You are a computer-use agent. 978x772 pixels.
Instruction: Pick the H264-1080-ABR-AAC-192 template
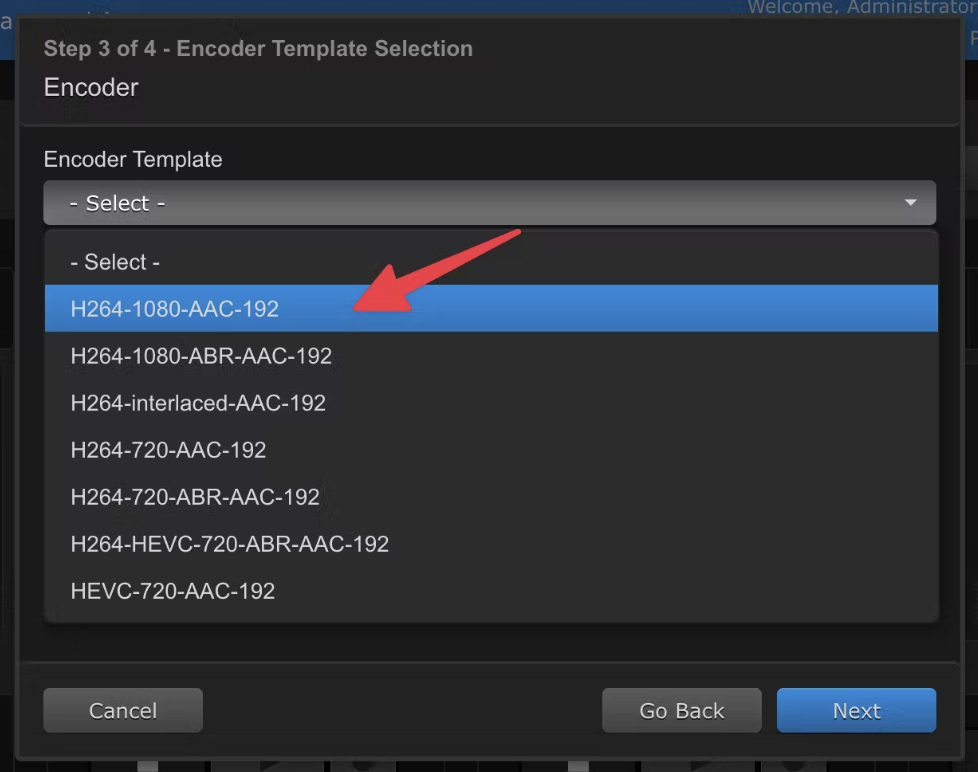pyautogui.click(x=491, y=355)
